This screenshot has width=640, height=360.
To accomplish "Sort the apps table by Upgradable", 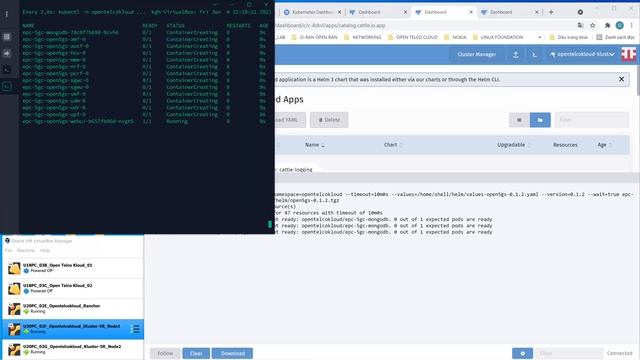I will [x=513, y=145].
